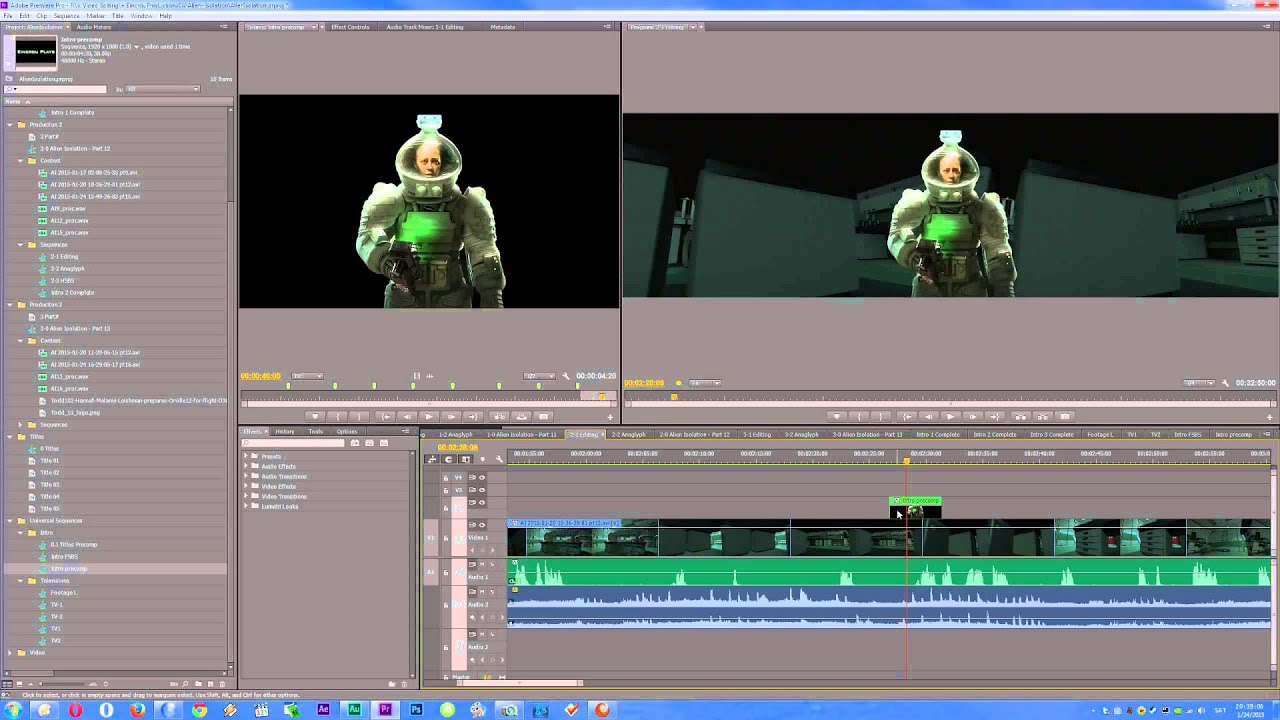Screen dimensions: 1280x720
Task: Switch Project panel to list view
Action: pos(9,684)
